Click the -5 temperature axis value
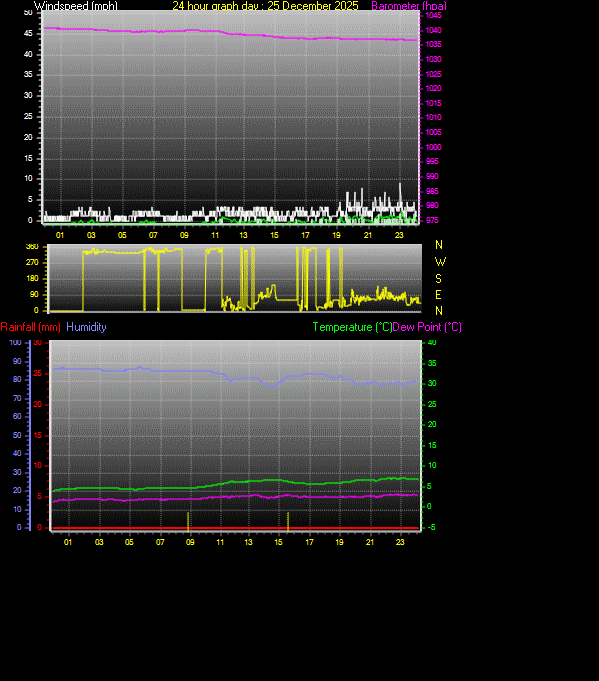The width and height of the screenshot is (599, 681). tap(431, 528)
